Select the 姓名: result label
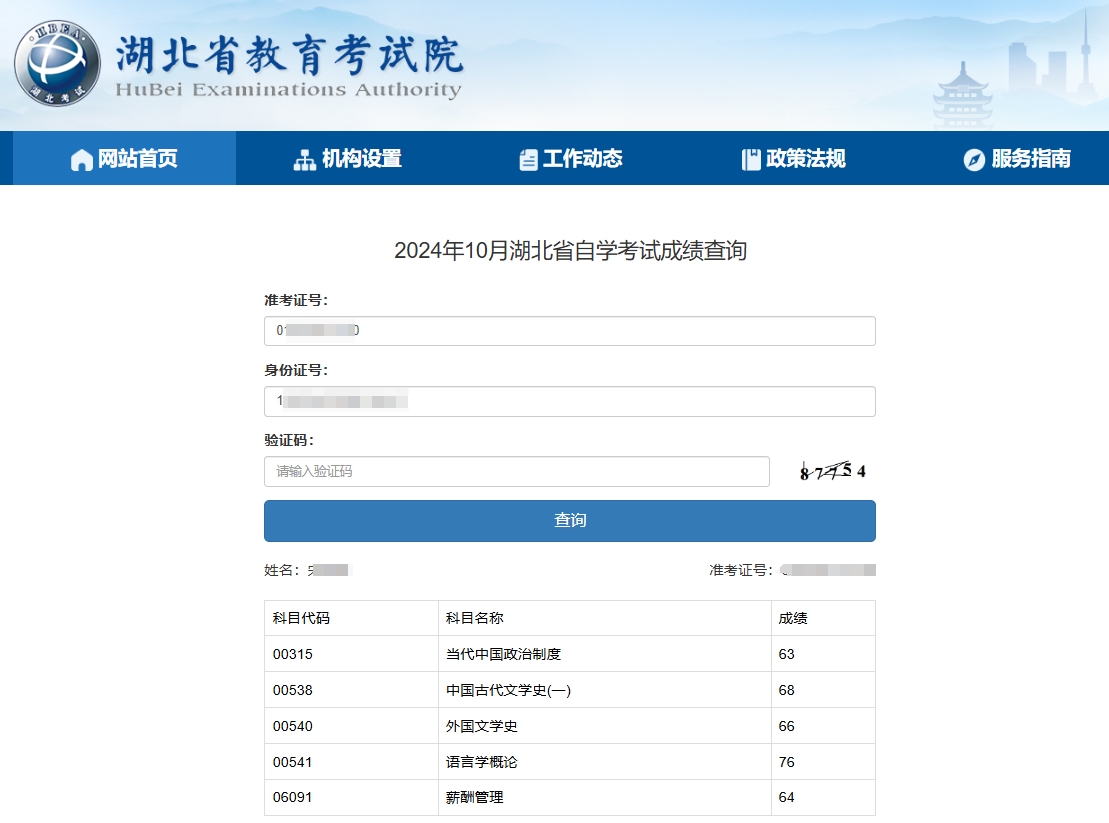 click(x=282, y=570)
